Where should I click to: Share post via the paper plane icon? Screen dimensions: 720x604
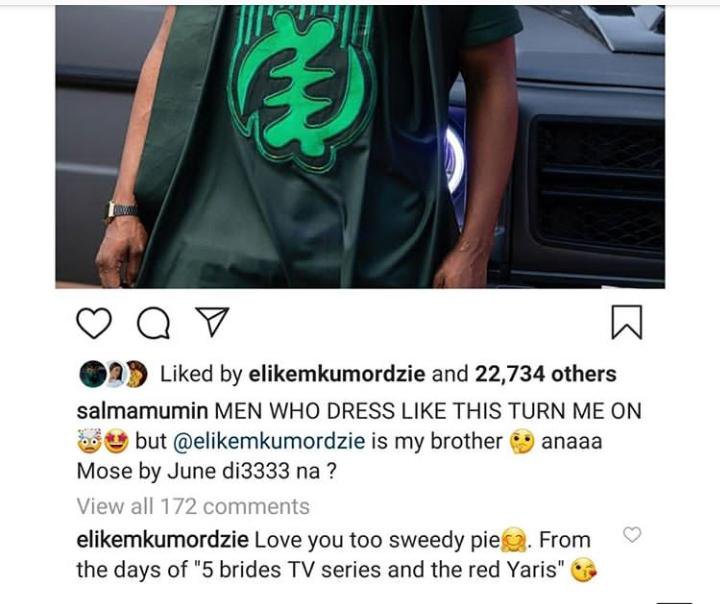[x=212, y=322]
